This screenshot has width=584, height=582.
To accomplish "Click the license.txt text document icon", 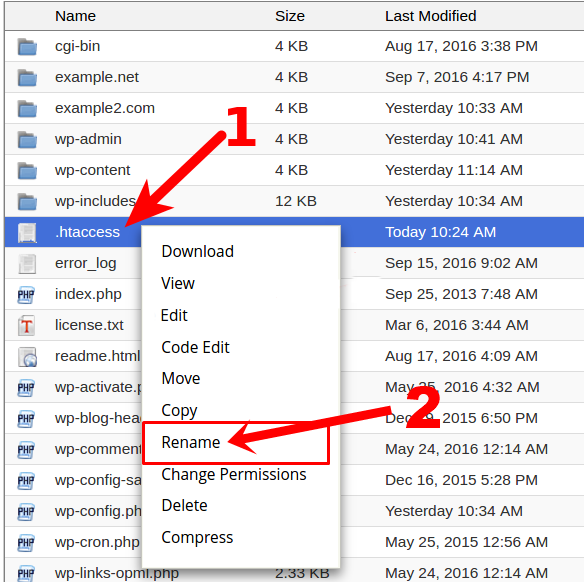I will pyautogui.click(x=26, y=325).
